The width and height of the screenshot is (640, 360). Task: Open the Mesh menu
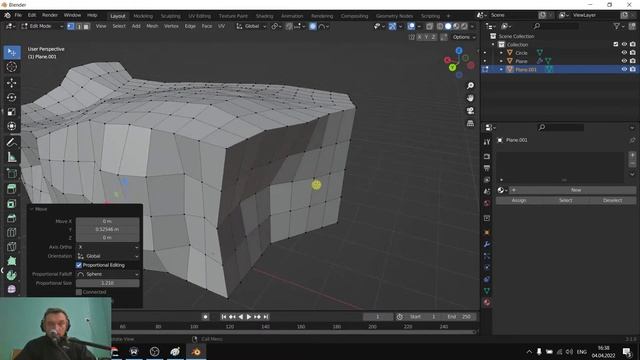(x=152, y=26)
